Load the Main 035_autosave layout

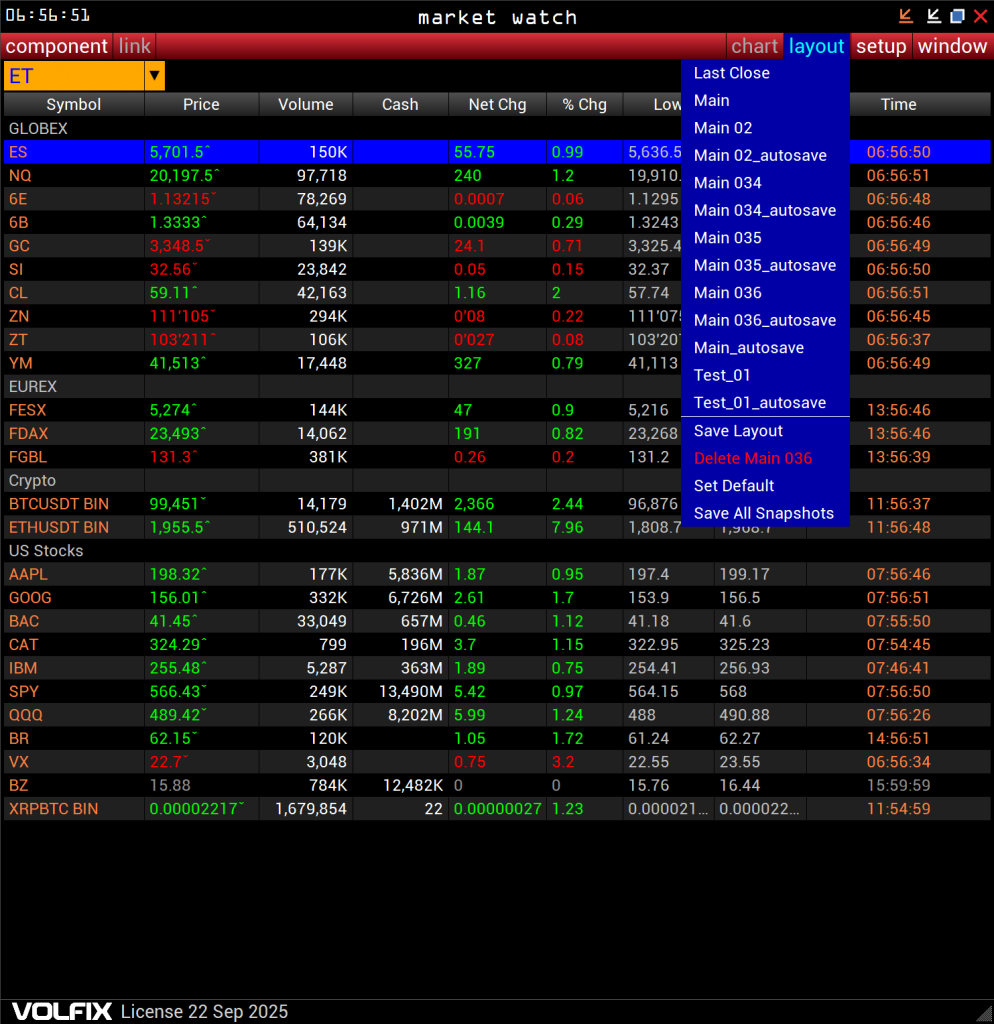point(765,265)
